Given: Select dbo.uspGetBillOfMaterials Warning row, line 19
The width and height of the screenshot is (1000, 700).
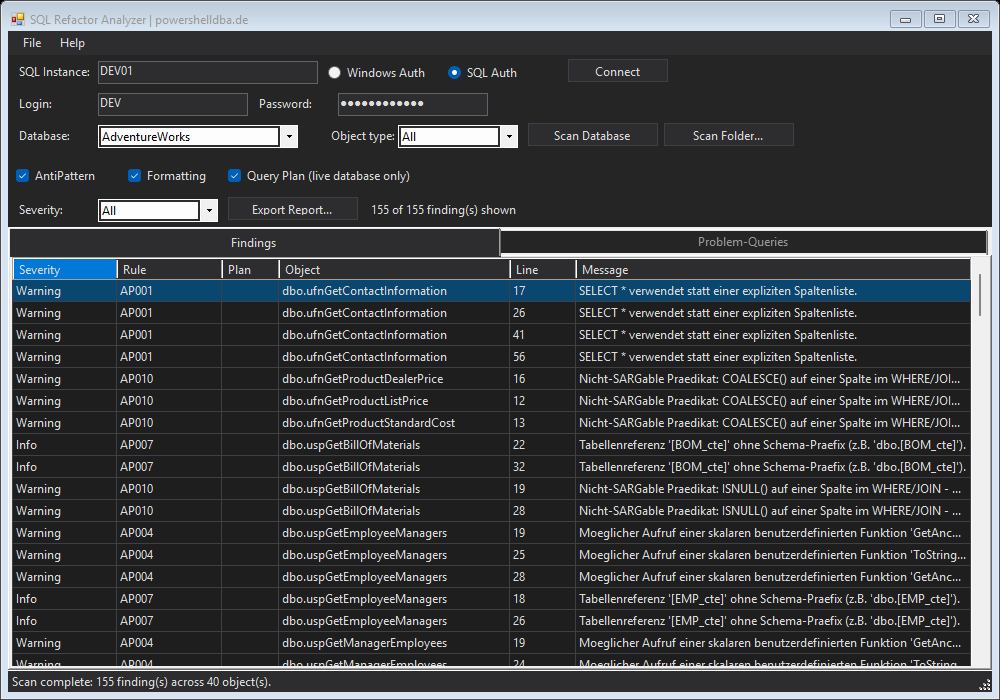Looking at the screenshot, I should point(491,489).
